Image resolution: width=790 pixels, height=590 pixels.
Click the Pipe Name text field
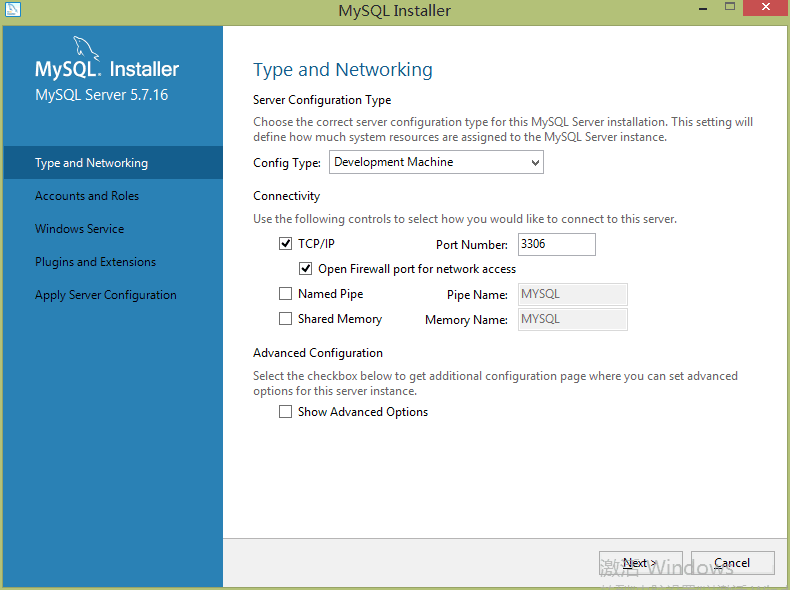[572, 294]
